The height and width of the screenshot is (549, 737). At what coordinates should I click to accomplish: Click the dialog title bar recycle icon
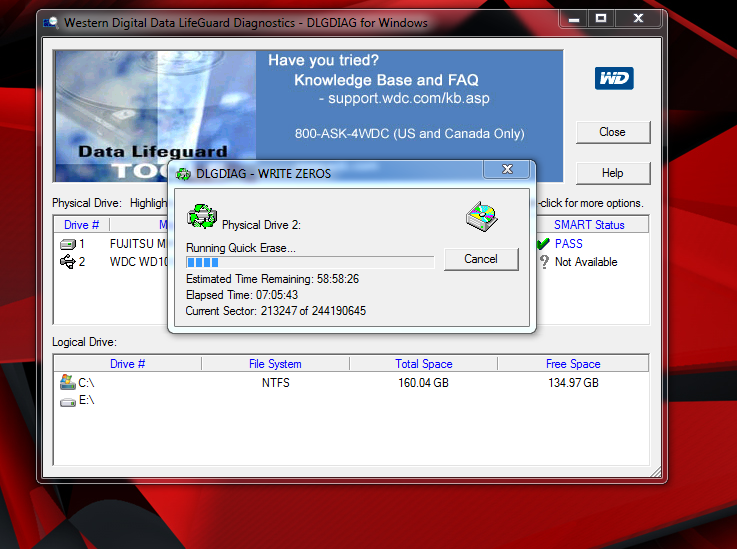coord(183,174)
